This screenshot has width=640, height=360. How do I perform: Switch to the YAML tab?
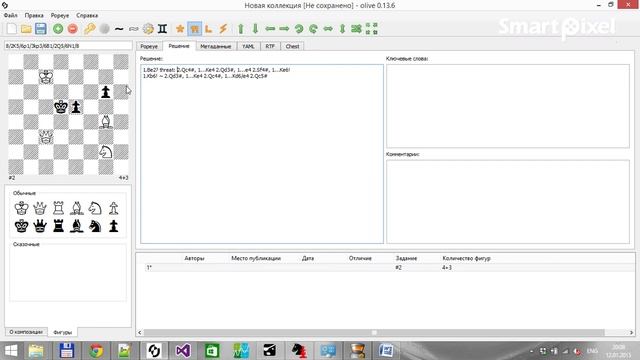pos(248,46)
